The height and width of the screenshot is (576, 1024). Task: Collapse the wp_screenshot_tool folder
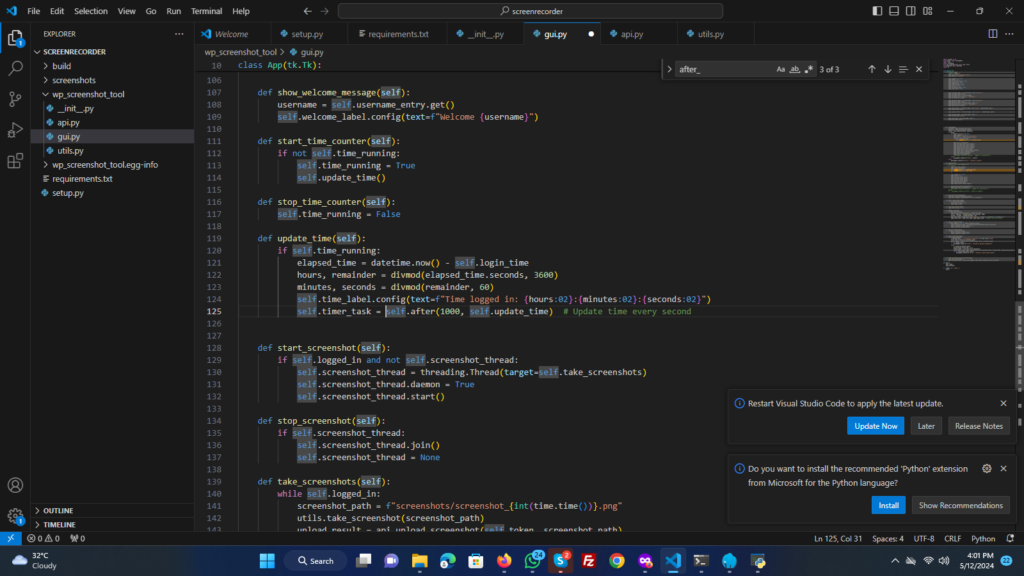pos(88,94)
